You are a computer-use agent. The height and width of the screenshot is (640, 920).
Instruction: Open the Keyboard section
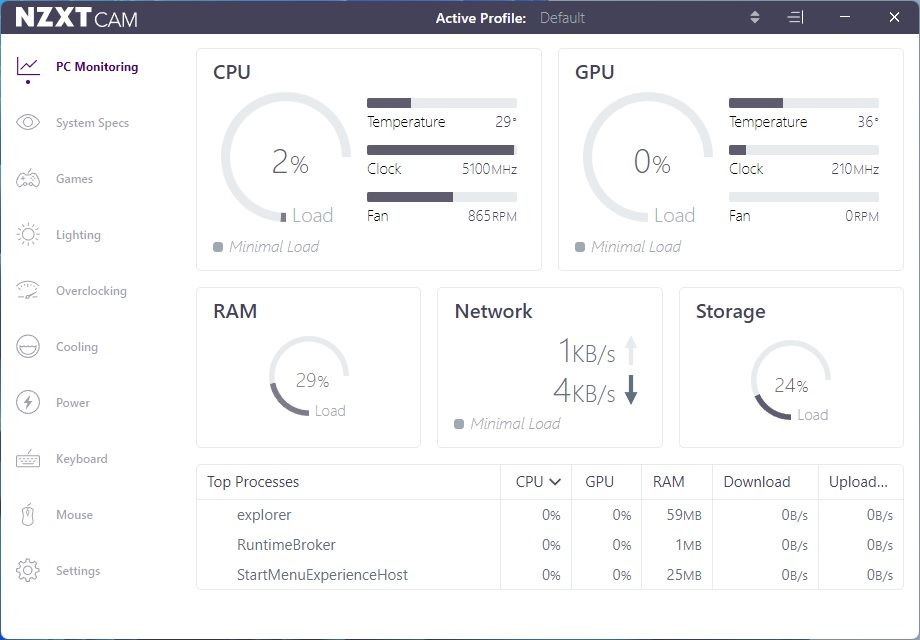[82, 459]
